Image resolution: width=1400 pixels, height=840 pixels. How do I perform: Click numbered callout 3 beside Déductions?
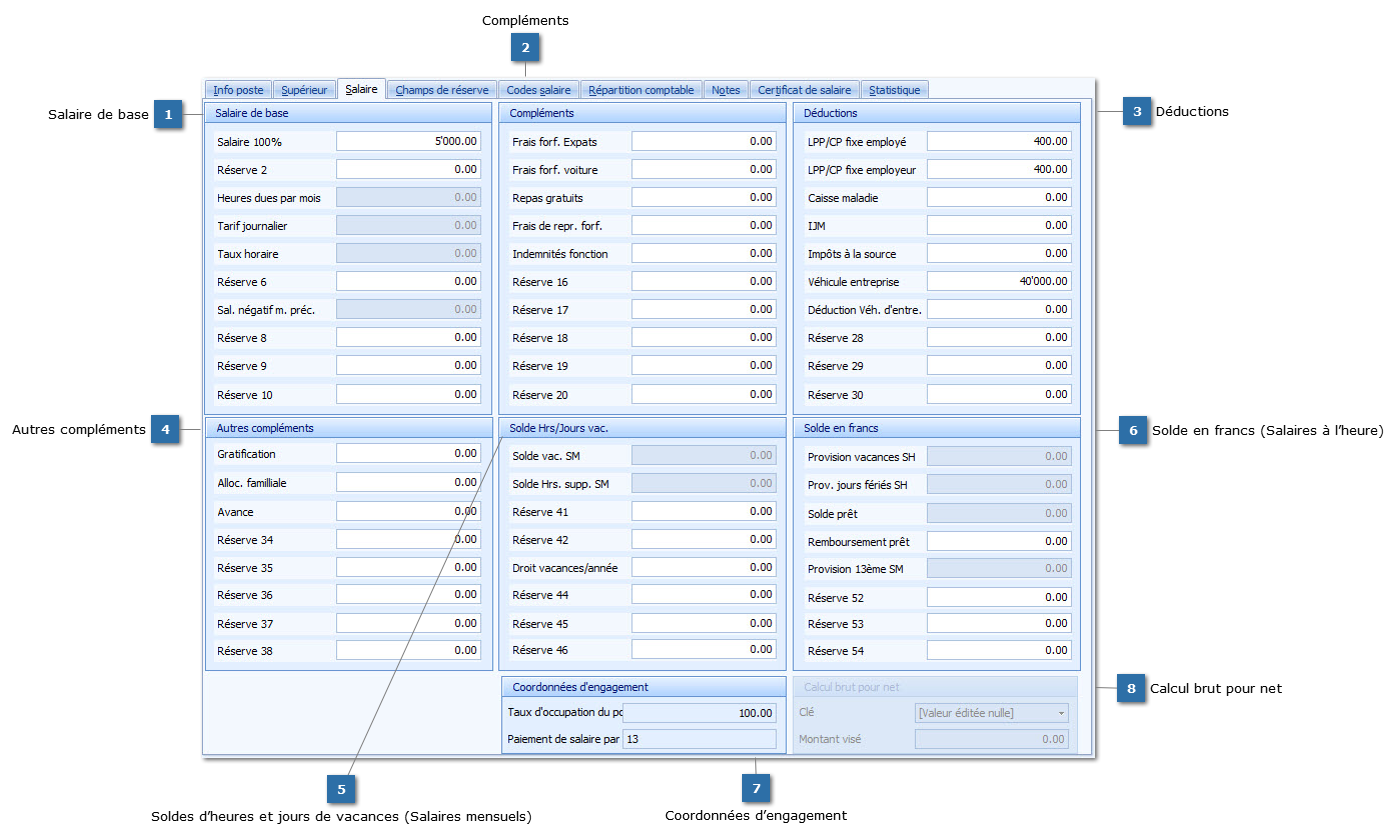coord(1137,112)
